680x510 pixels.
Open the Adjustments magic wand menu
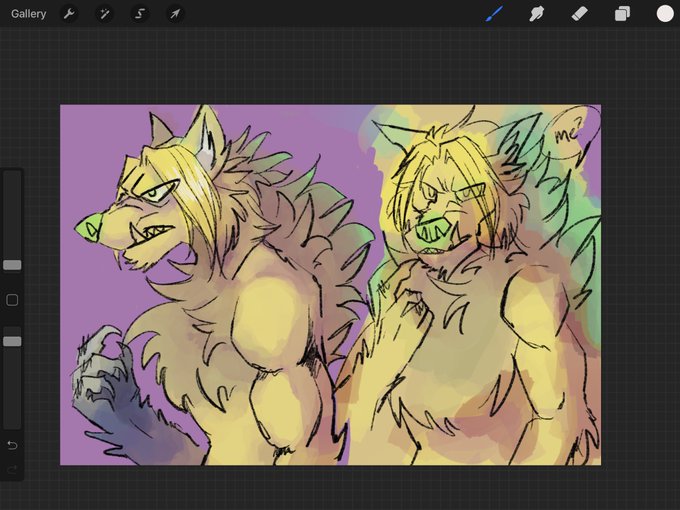point(104,14)
